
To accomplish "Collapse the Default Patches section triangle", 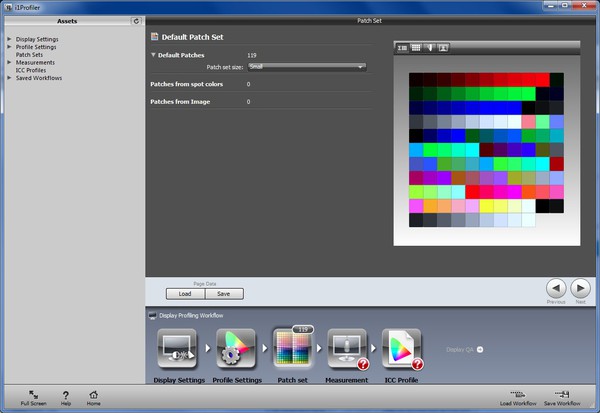I will [x=153, y=55].
